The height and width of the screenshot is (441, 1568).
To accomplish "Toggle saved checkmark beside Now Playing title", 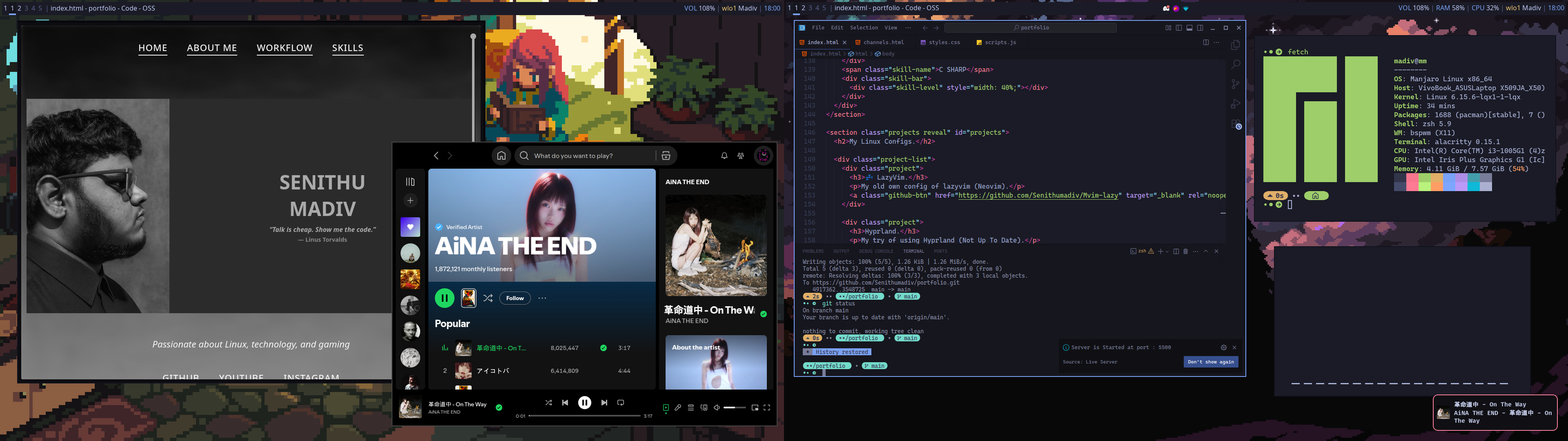I will point(763,314).
